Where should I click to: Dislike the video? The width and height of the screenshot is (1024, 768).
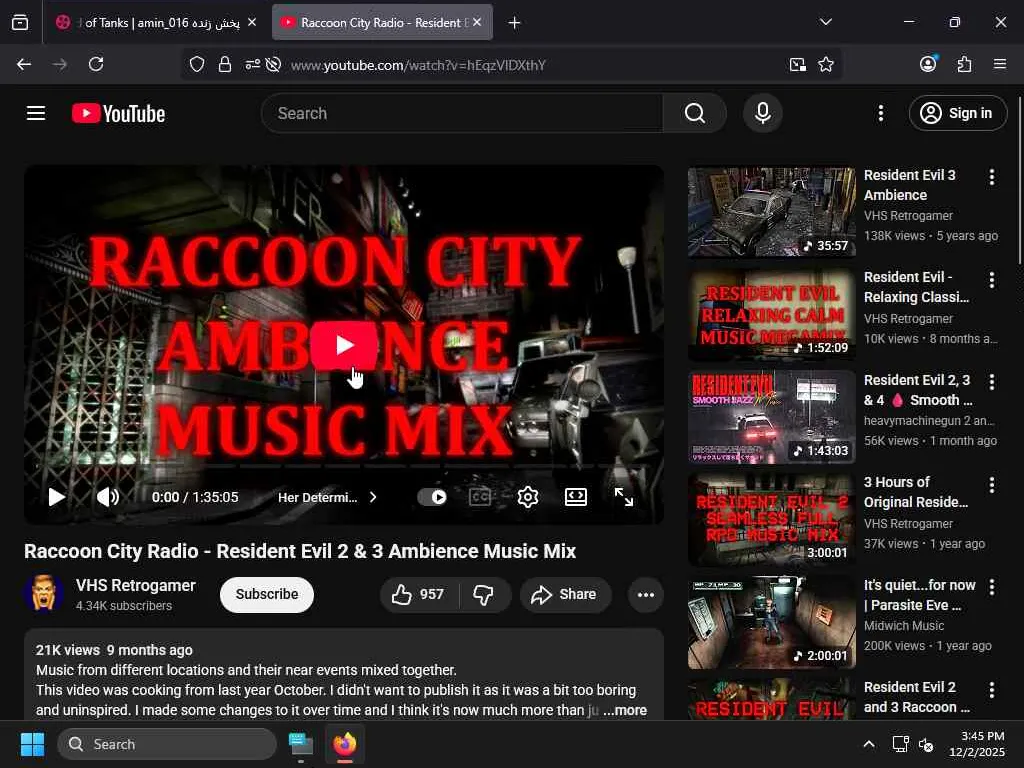click(x=484, y=594)
